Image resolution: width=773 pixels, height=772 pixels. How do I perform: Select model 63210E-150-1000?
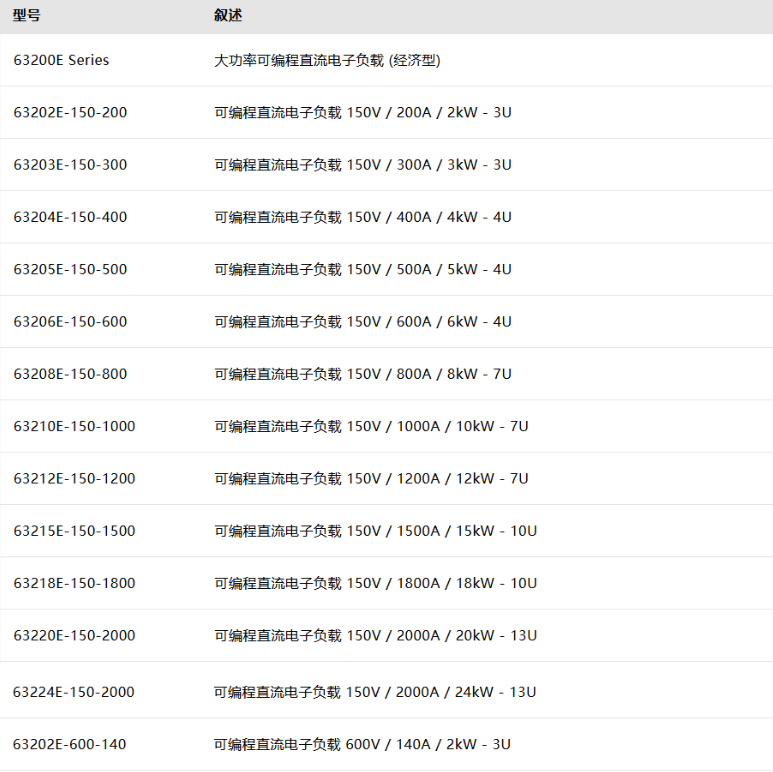pos(74,426)
